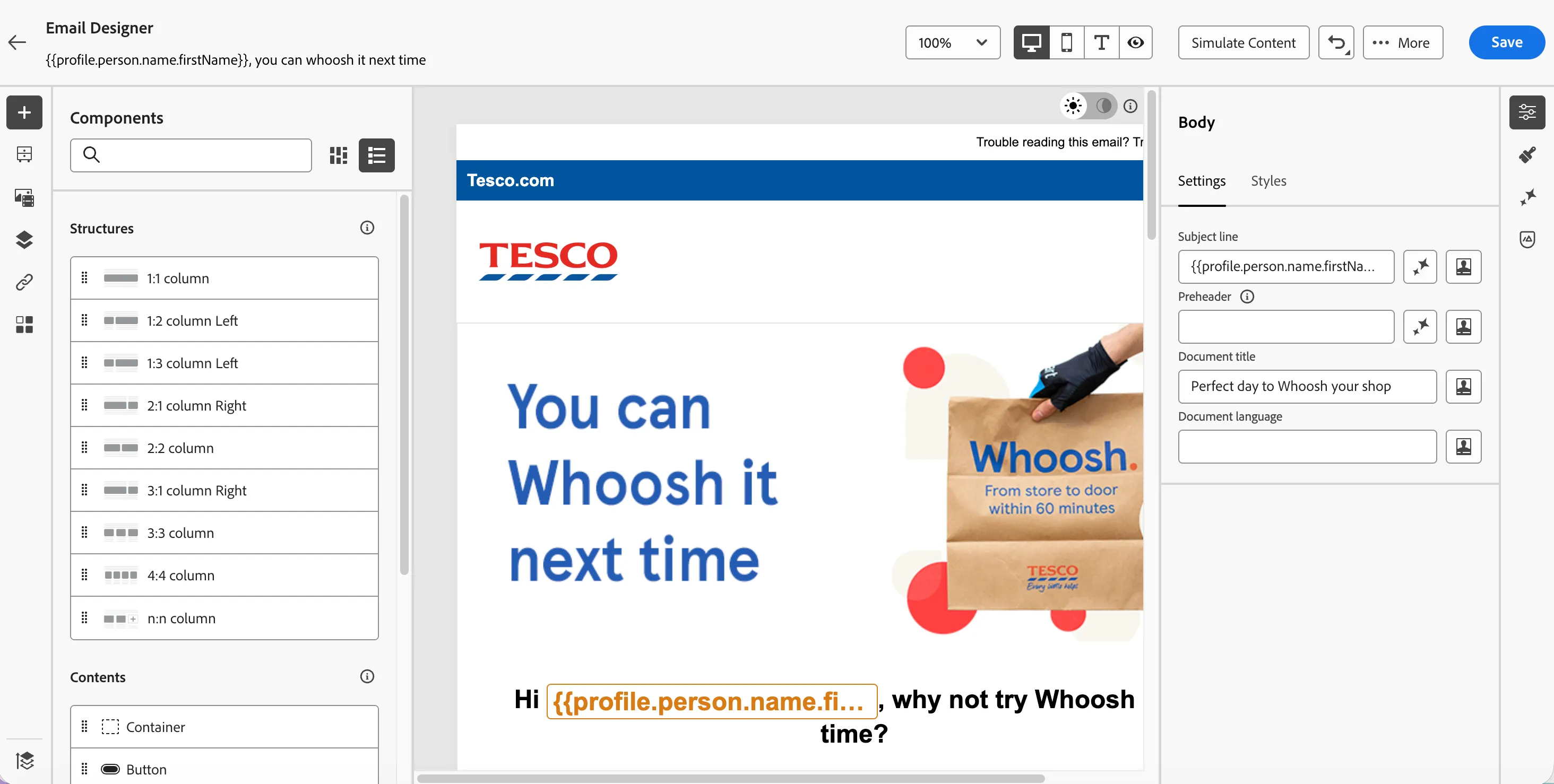This screenshot has height=784, width=1554.
Task: Select the 1:2 column Left structure
Action: click(x=224, y=321)
